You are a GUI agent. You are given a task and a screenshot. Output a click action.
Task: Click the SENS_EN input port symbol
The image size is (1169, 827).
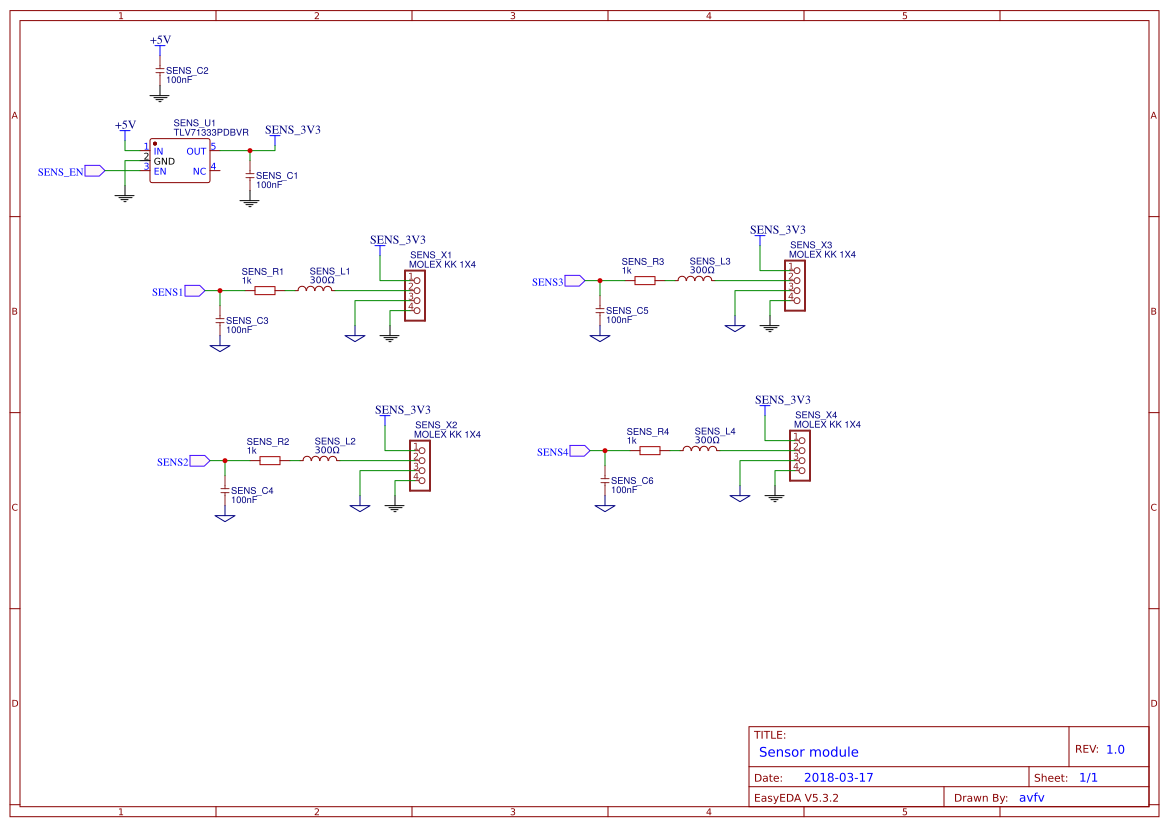point(94,171)
